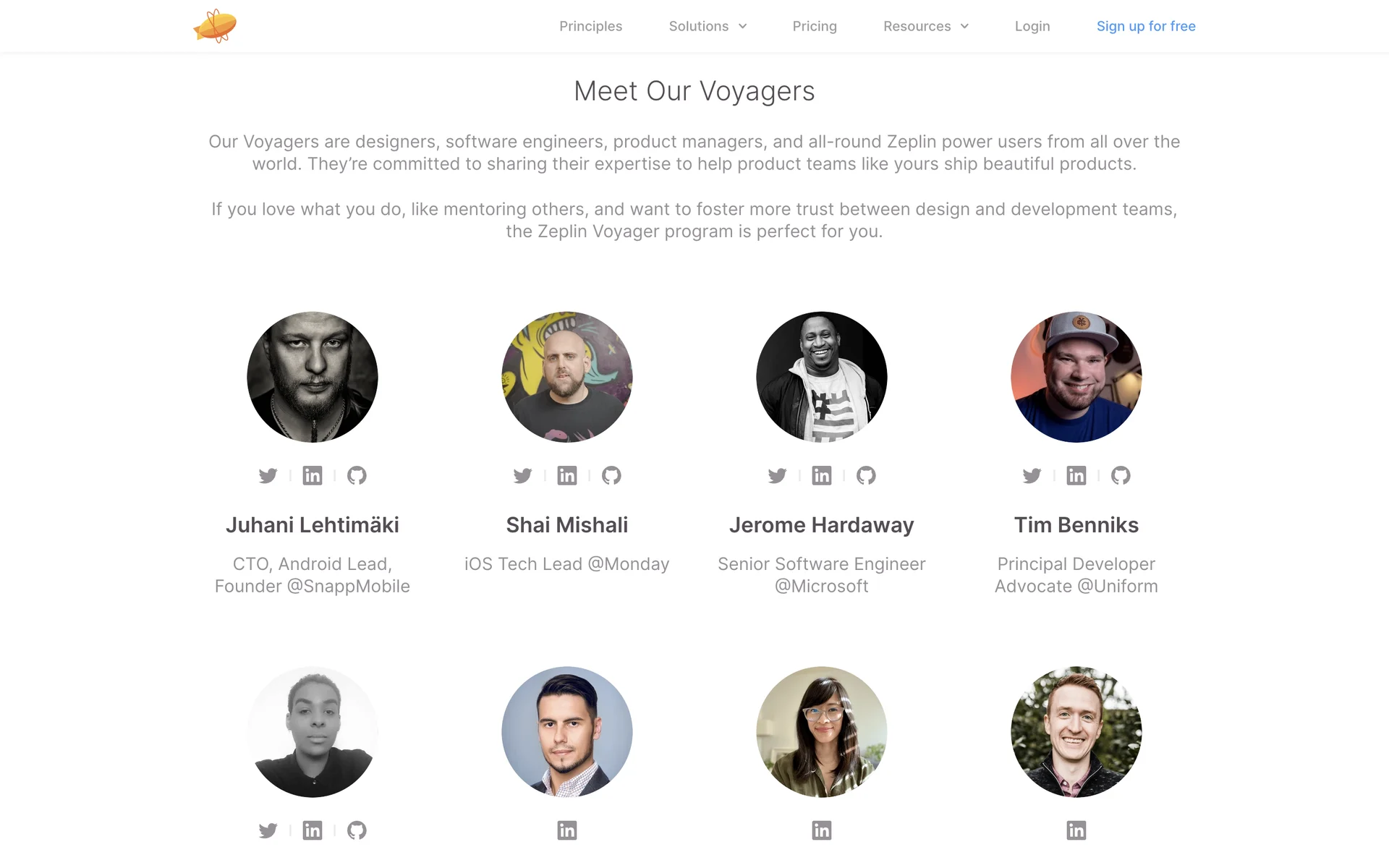Open Jerome Hardaway's LinkedIn icon
The image size is (1389, 868).
[822, 475]
